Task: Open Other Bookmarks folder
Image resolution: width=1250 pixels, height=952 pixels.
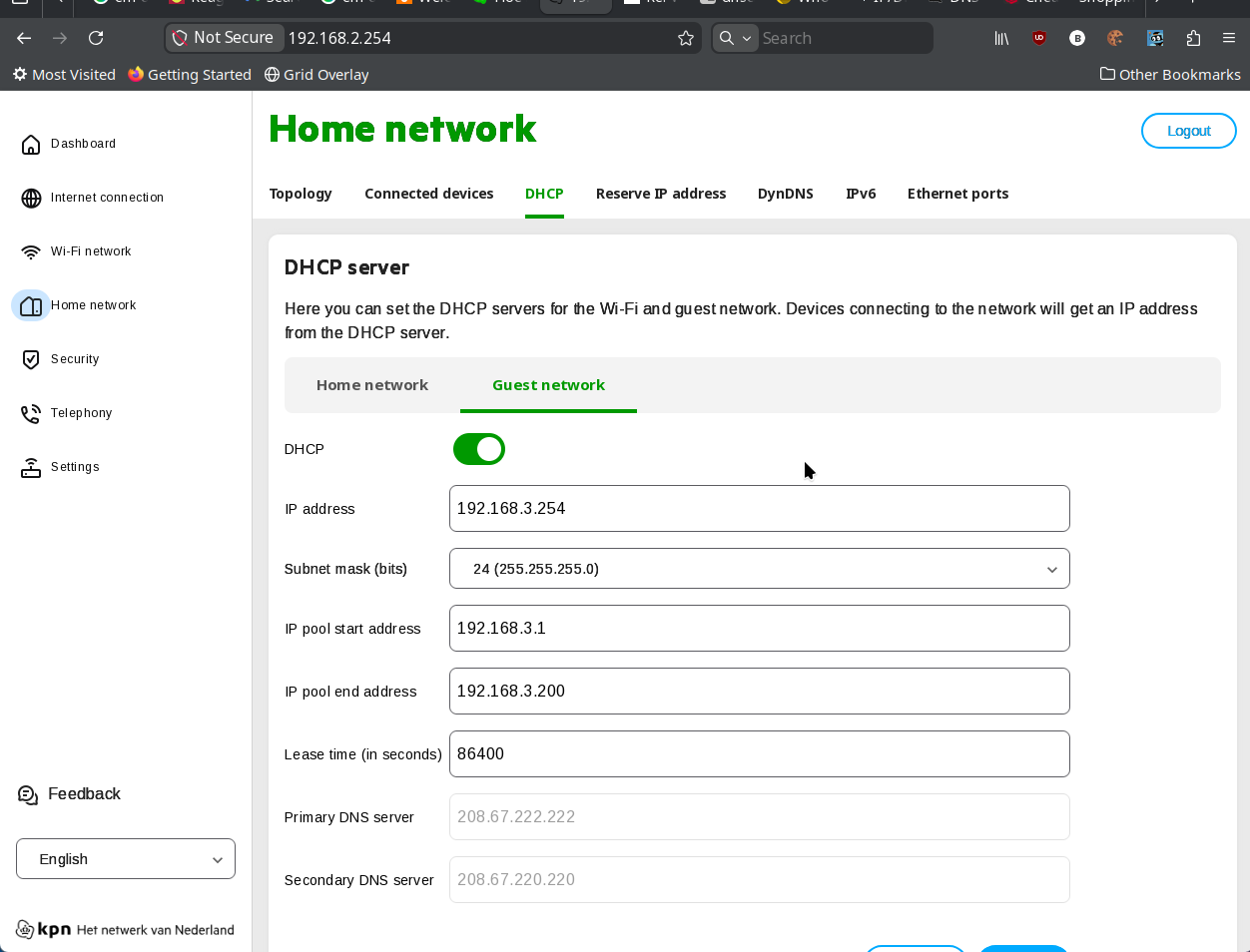Action: 1170,75
